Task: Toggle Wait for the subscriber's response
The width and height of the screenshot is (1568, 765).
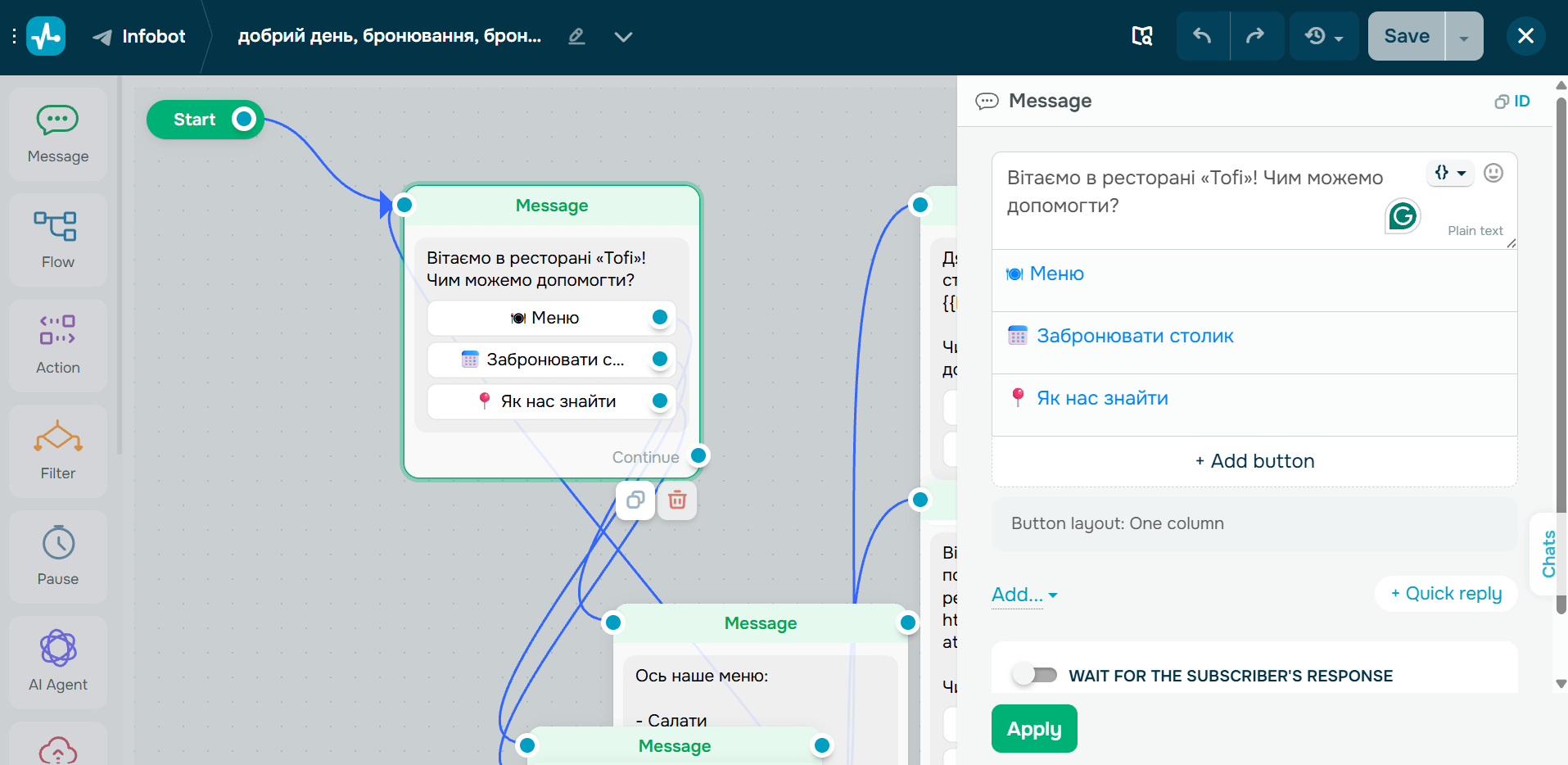Action: [x=1035, y=675]
